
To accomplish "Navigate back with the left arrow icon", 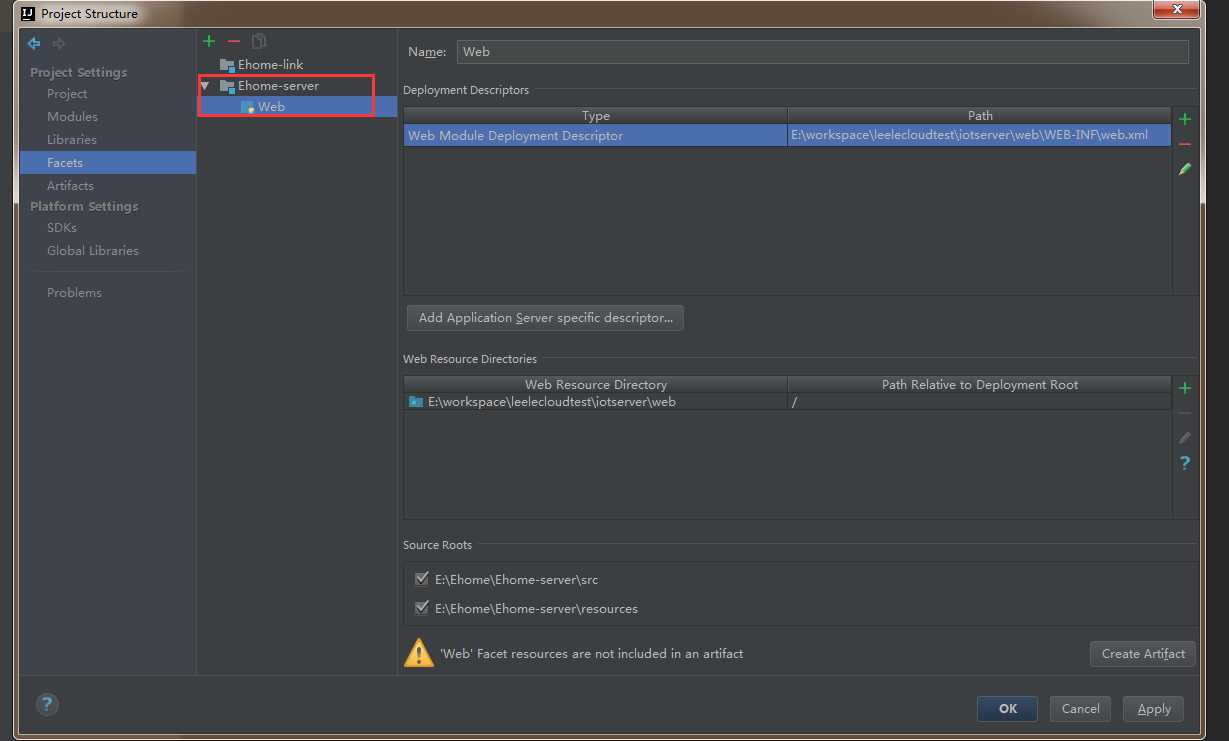I will pyautogui.click(x=34, y=43).
